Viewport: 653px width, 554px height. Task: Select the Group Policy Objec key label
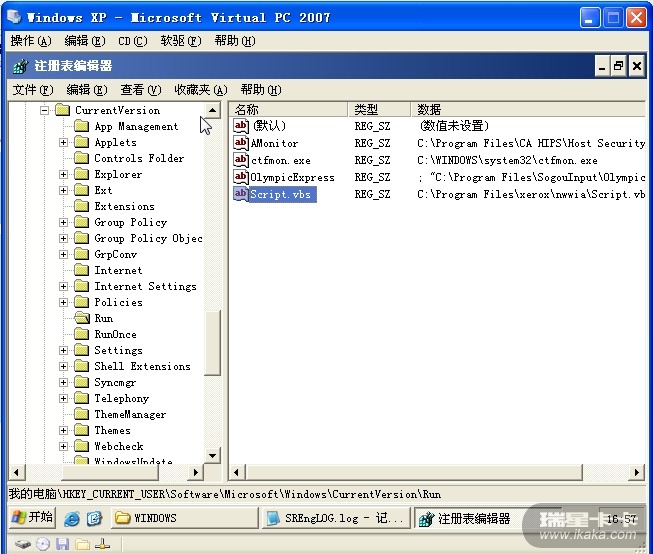pyautogui.click(x=148, y=238)
